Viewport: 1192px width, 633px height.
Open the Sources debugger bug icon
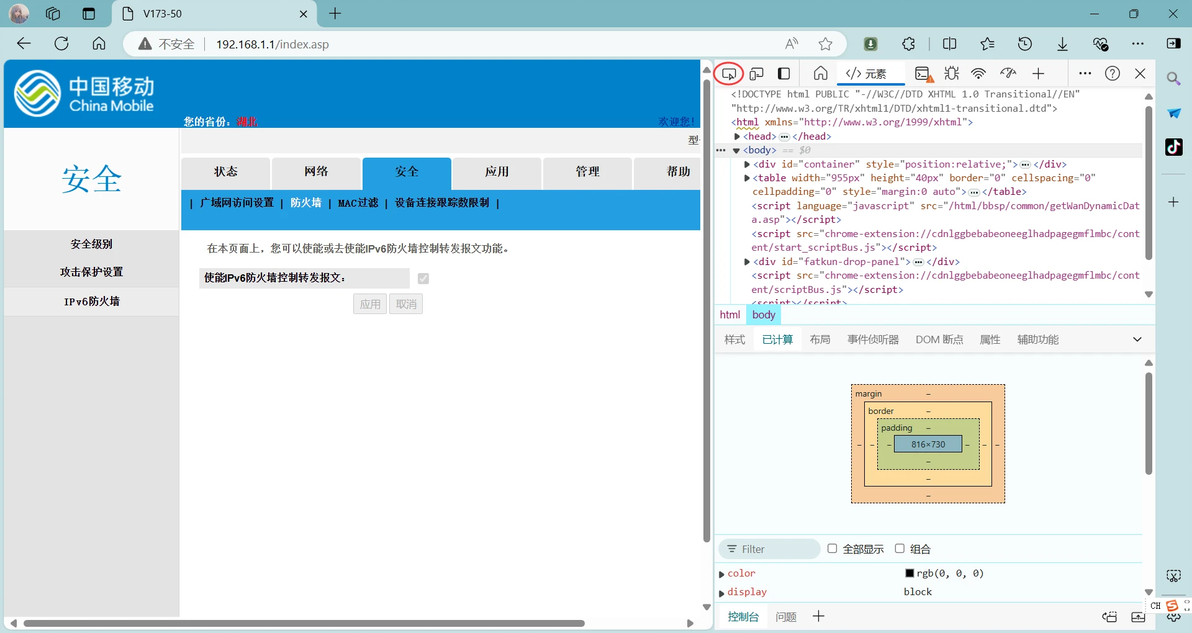coord(951,74)
